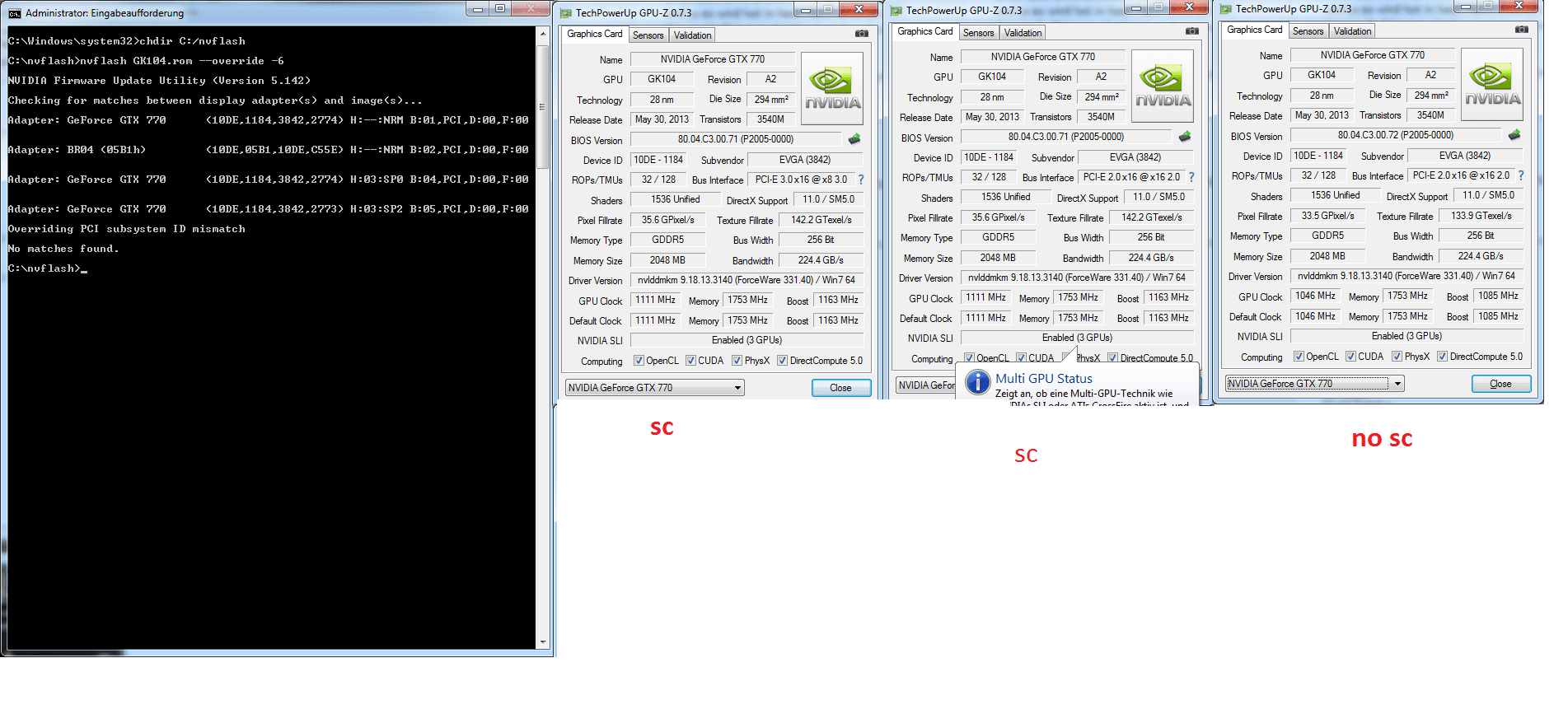Click the BIOS Version field showing 80.04.C3.00.72
The image size is (1568, 714).
coord(1395,135)
